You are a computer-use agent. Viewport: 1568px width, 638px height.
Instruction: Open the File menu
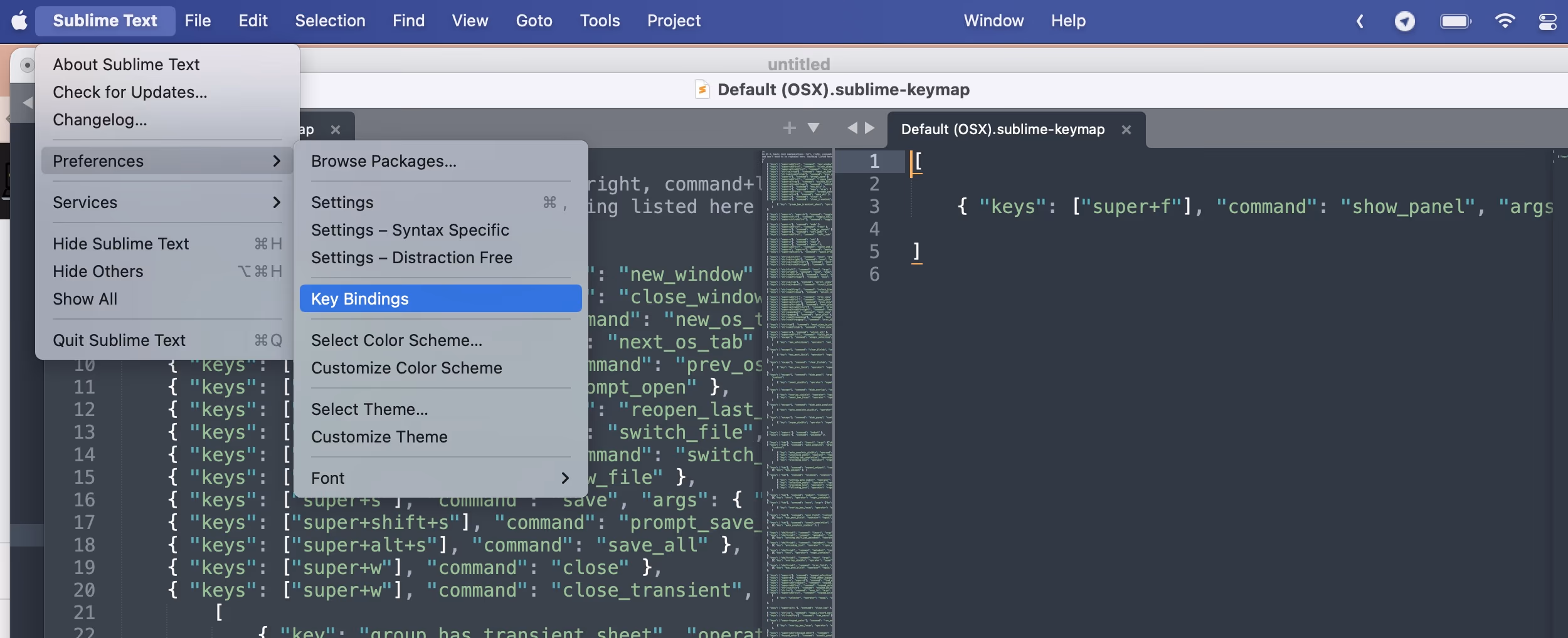tap(198, 21)
